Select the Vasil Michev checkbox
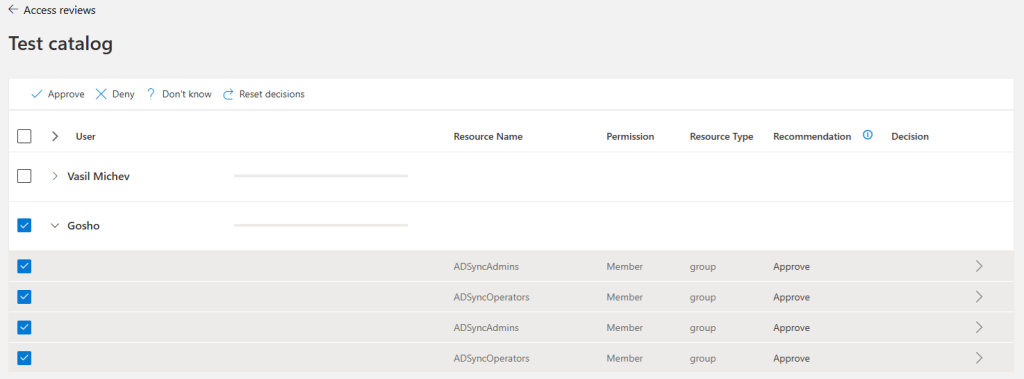Viewport: 1024px width, 379px height. point(24,176)
